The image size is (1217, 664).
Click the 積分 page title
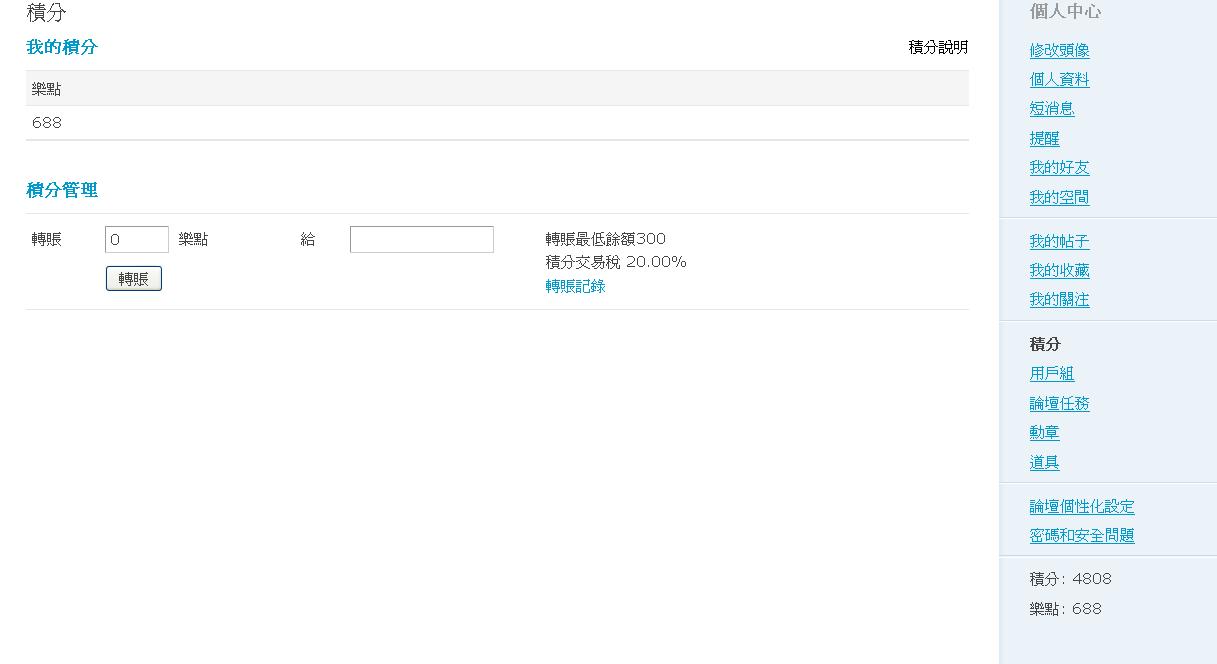pos(46,13)
